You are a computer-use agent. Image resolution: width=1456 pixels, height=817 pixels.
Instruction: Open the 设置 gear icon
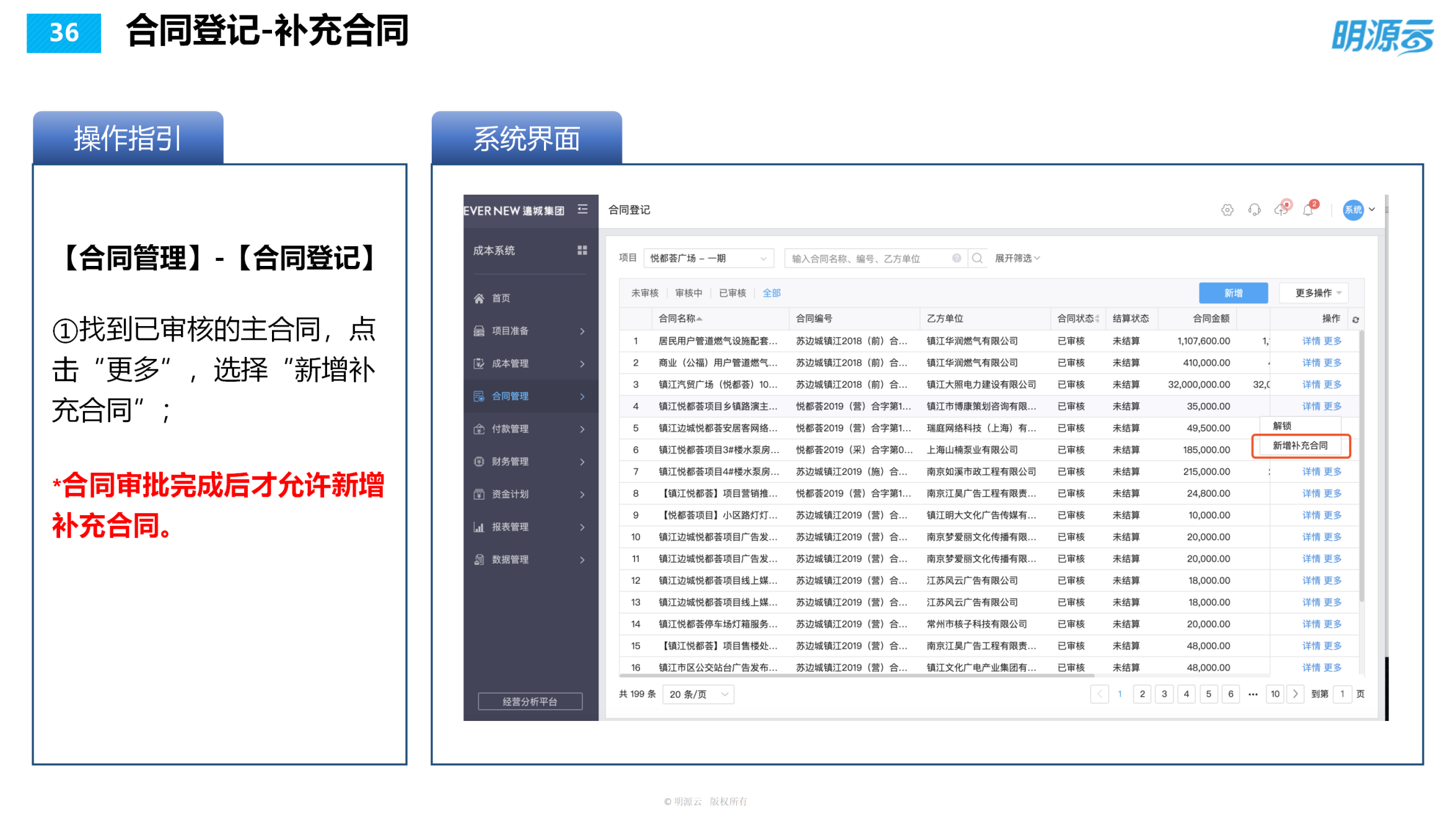pyautogui.click(x=1227, y=210)
